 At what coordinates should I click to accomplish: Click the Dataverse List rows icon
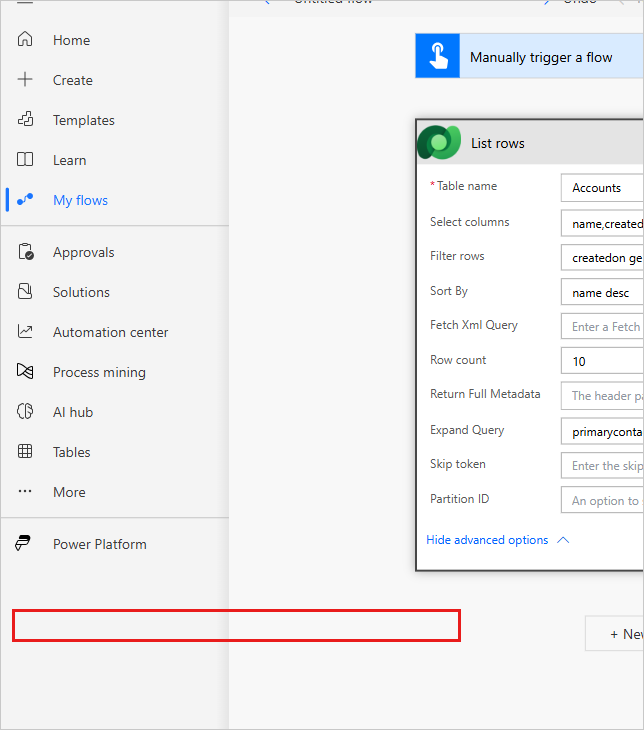[x=439, y=142]
